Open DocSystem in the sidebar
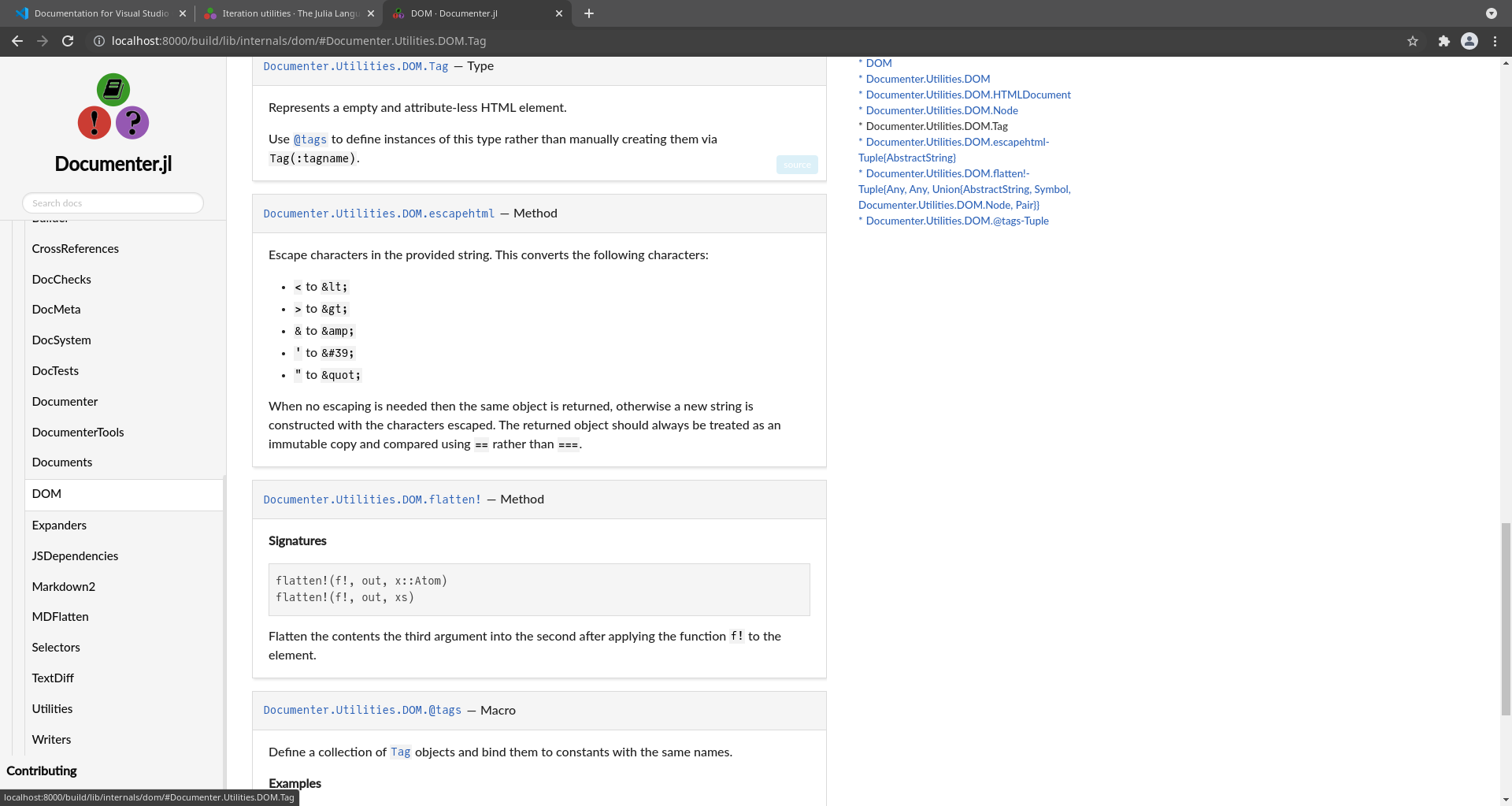Image resolution: width=1512 pixels, height=806 pixels. pyautogui.click(x=61, y=340)
